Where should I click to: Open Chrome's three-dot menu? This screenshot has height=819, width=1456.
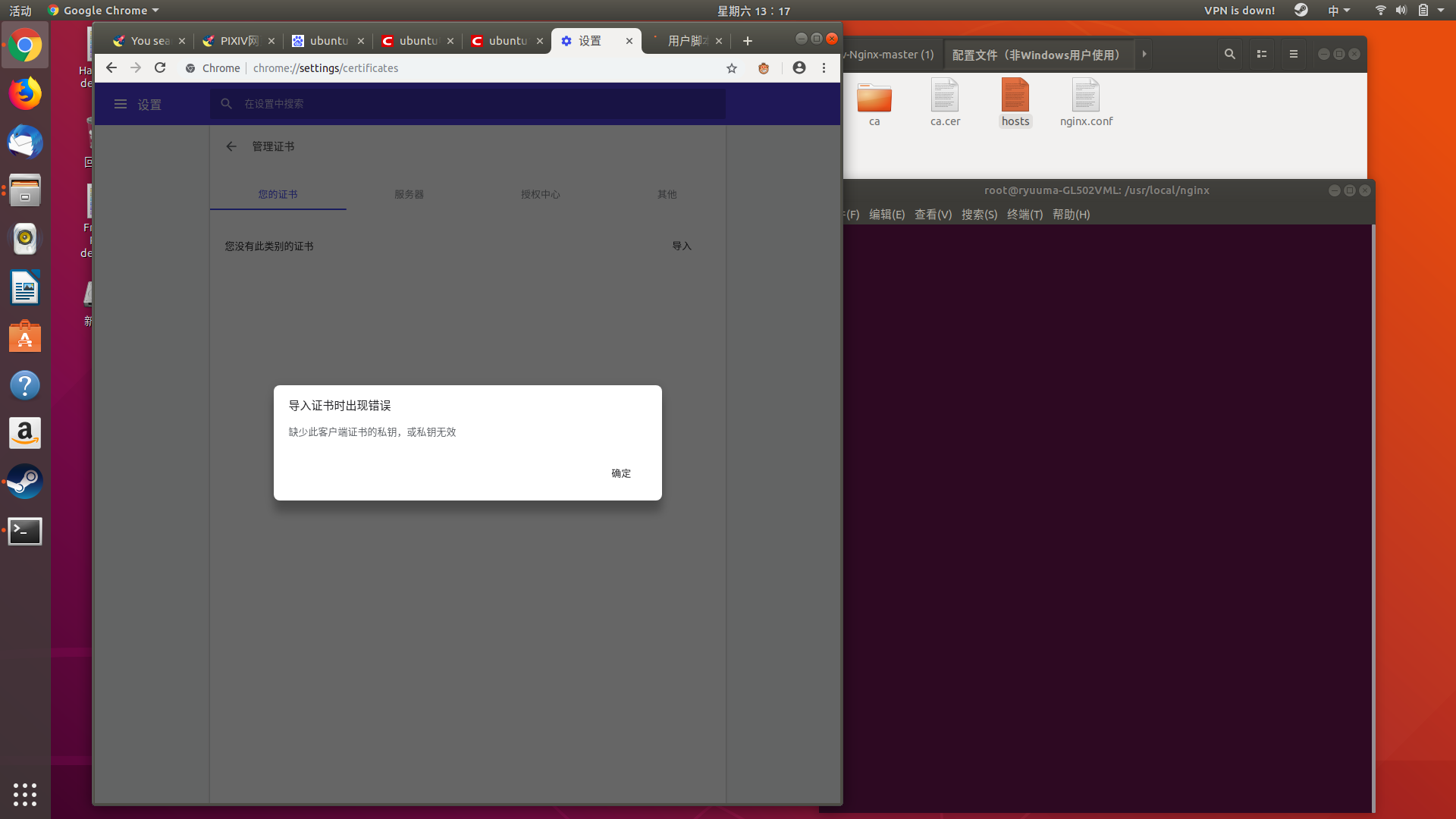click(x=824, y=68)
